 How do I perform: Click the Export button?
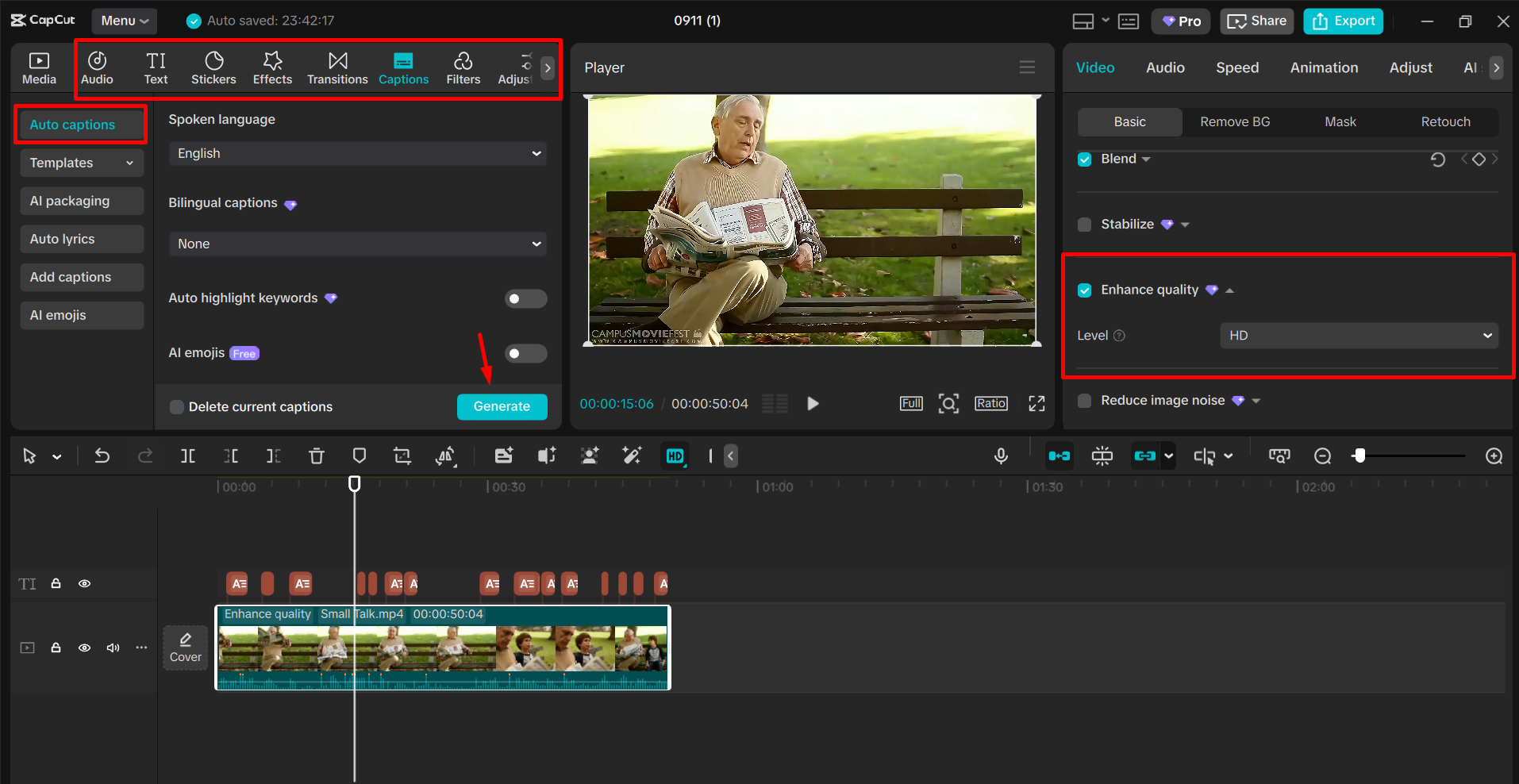[1343, 21]
